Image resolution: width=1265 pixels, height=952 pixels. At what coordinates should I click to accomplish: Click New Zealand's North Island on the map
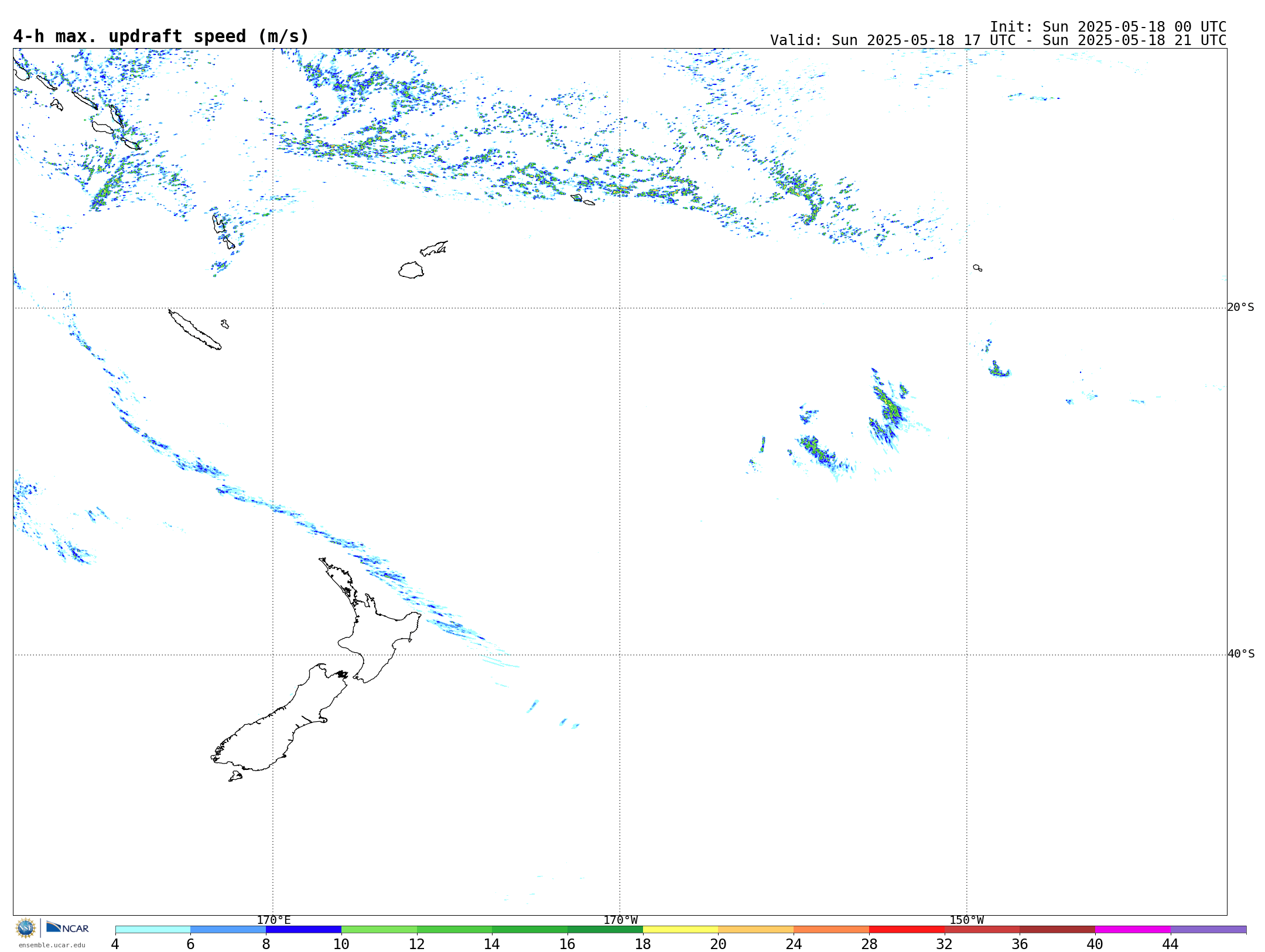(375, 635)
